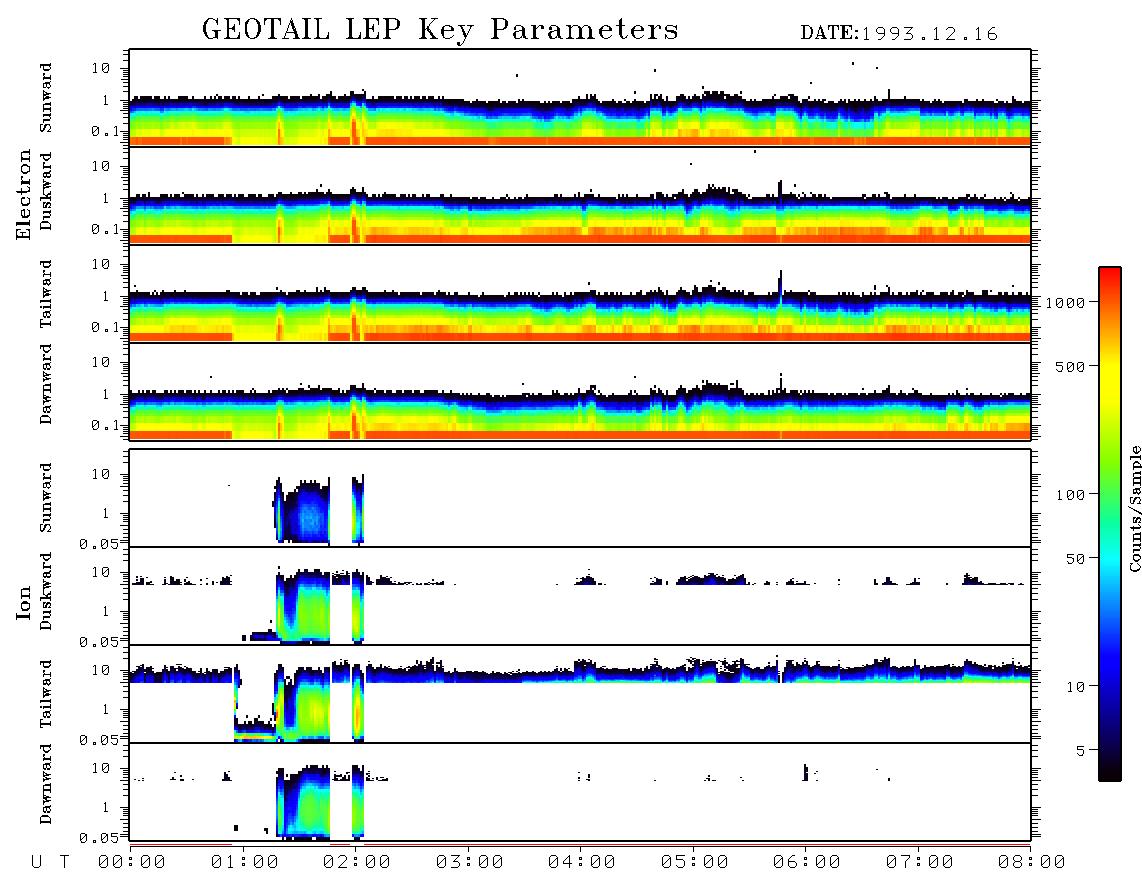The height and width of the screenshot is (880, 1142).
Task: Click the 0.05 tick on Ion Dawnward axis
Action: coord(99,838)
